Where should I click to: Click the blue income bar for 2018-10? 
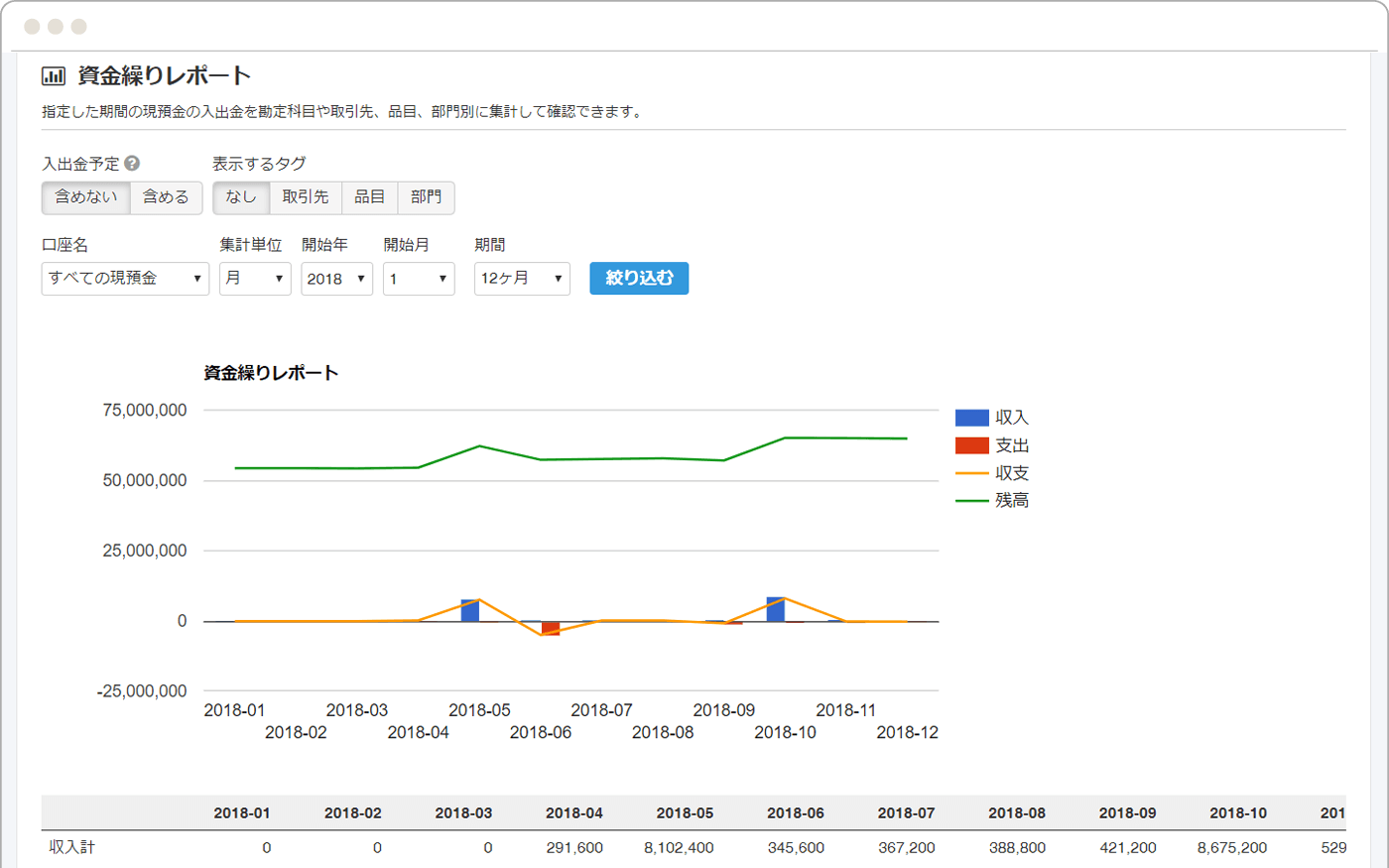pyautogui.click(x=776, y=609)
